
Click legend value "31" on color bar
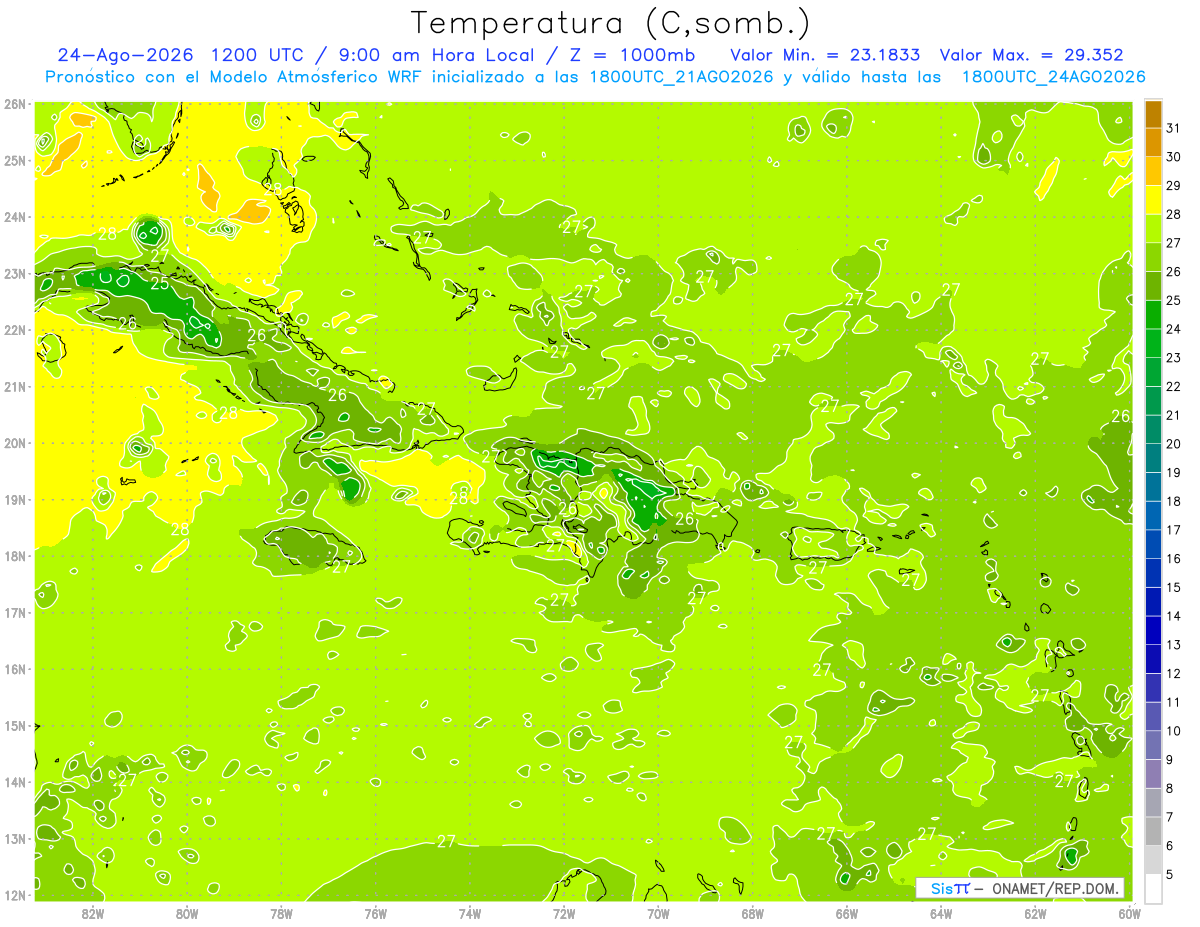tap(1174, 128)
